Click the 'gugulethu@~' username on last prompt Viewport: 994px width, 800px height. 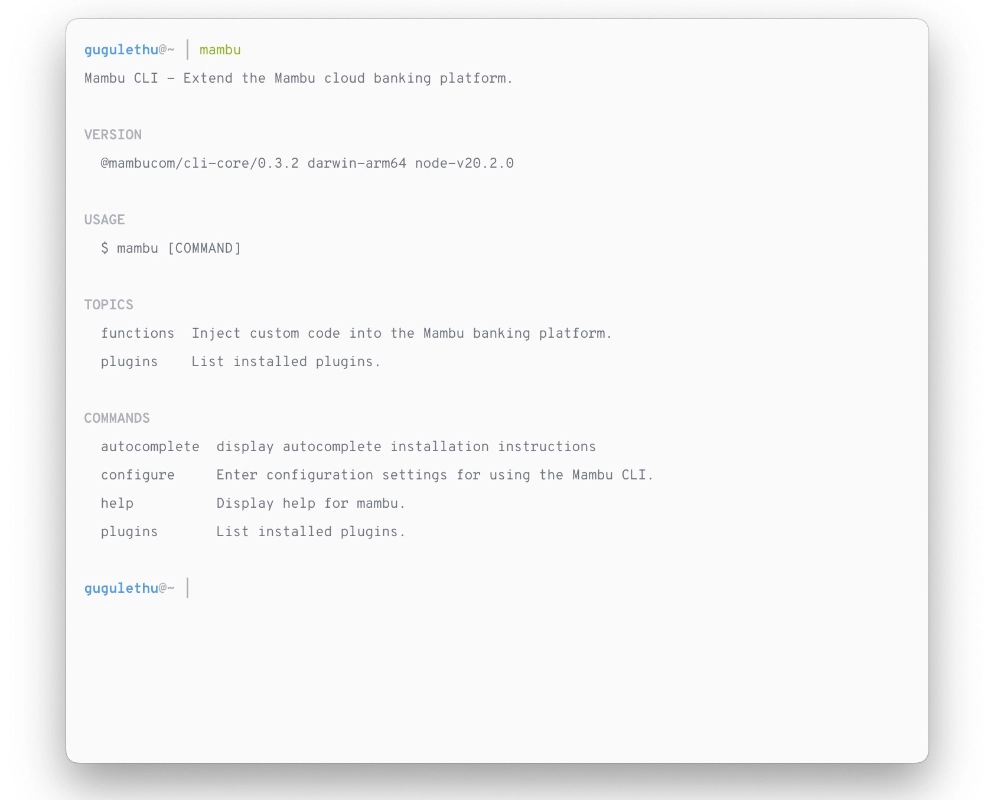(129, 588)
